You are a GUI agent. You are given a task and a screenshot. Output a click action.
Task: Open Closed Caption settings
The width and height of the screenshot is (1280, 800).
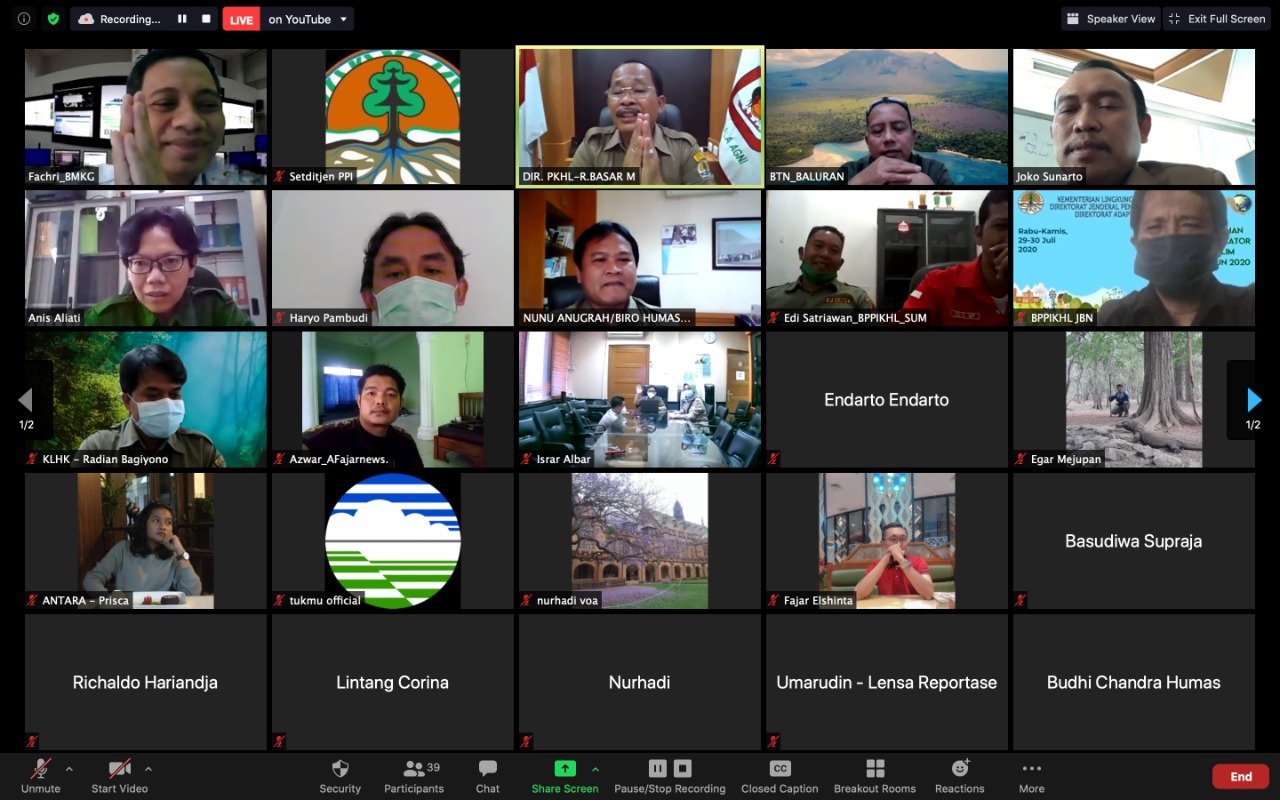point(779,775)
